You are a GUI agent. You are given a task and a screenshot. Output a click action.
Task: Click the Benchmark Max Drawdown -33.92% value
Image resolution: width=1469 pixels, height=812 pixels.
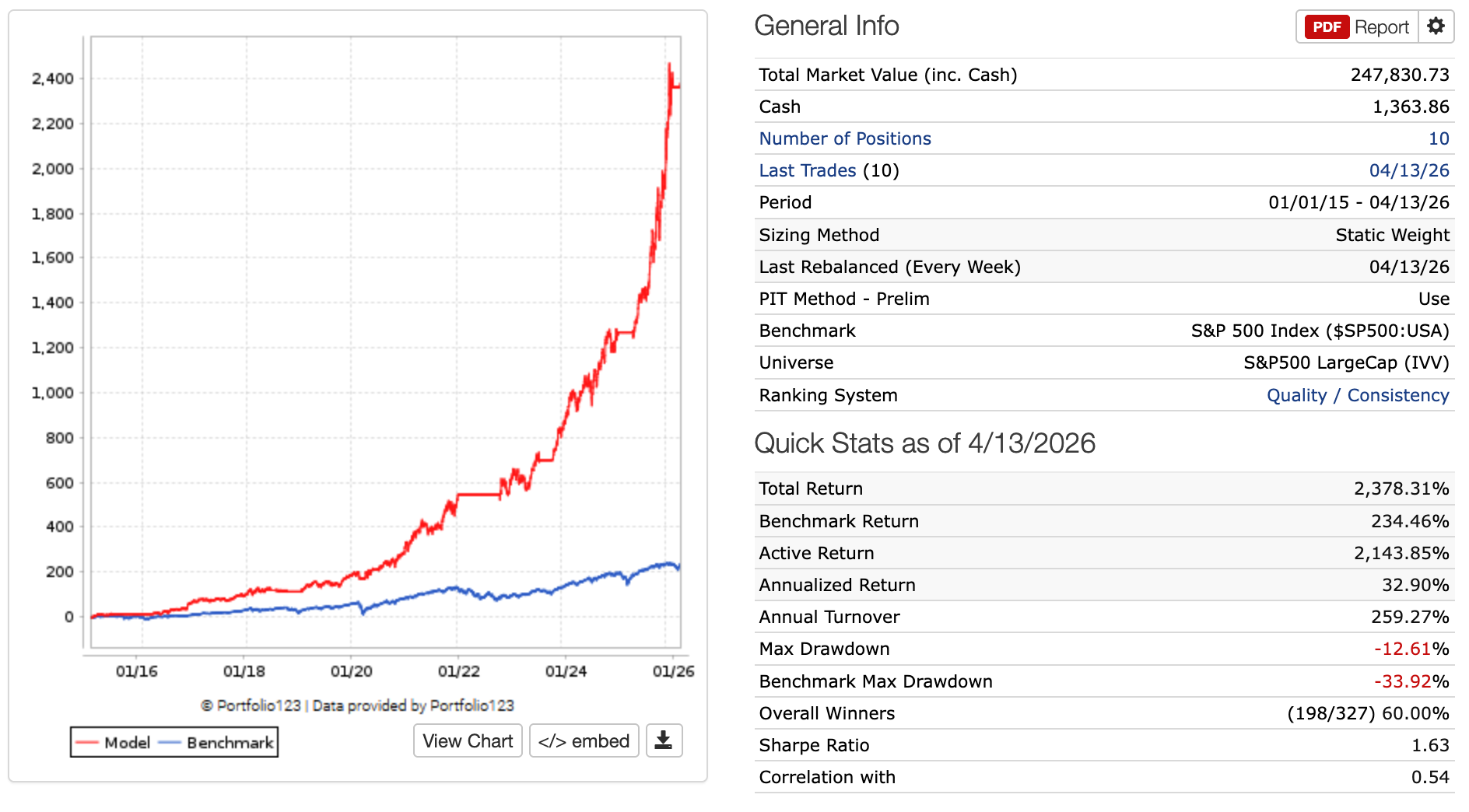[1411, 681]
